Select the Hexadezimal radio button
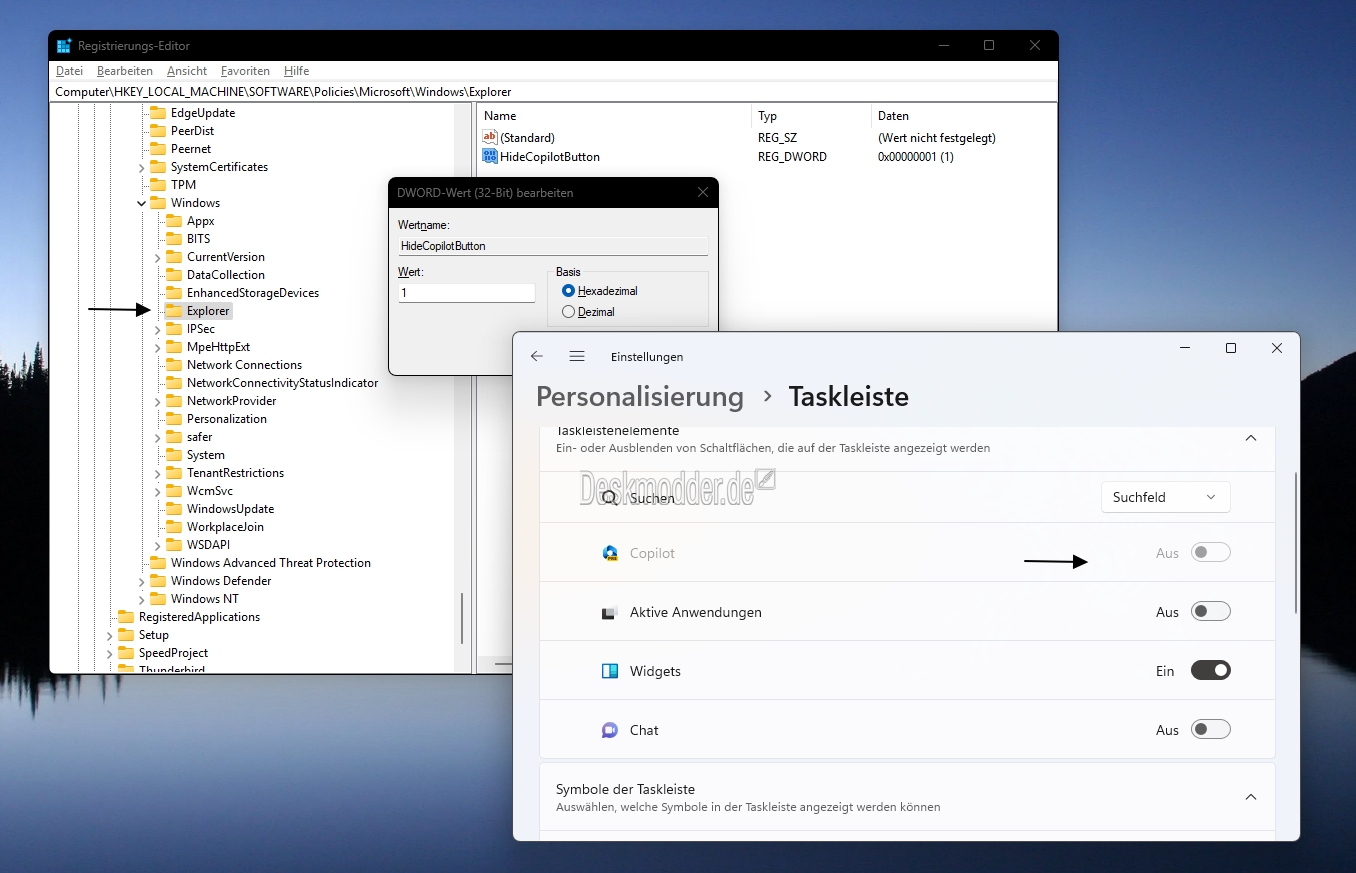 point(569,291)
